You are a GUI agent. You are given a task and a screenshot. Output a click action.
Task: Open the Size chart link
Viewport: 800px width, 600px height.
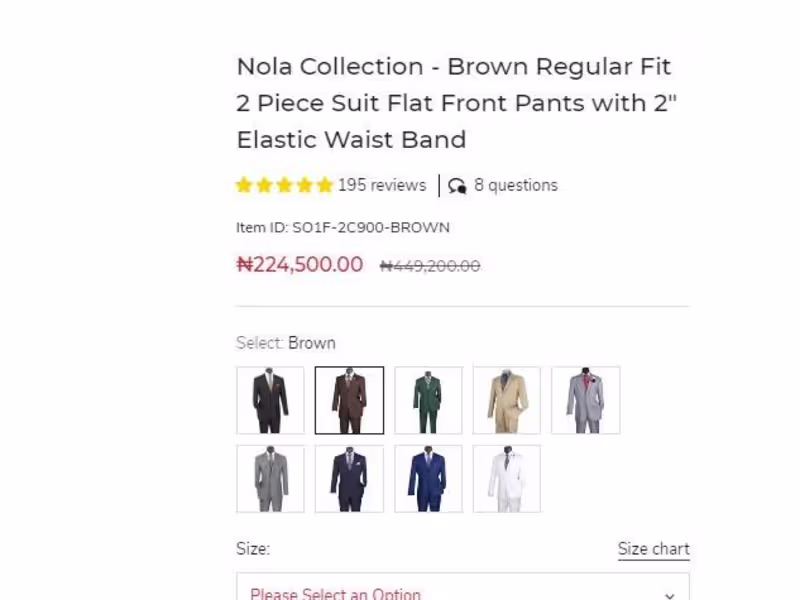coord(653,549)
